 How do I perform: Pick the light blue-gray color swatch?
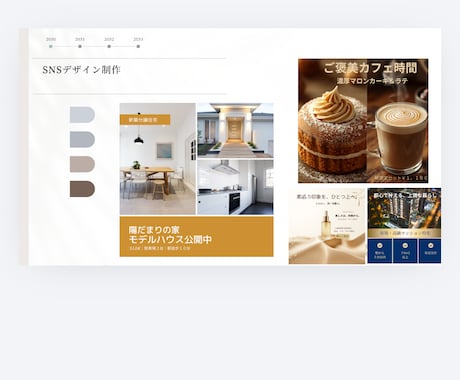[82, 115]
